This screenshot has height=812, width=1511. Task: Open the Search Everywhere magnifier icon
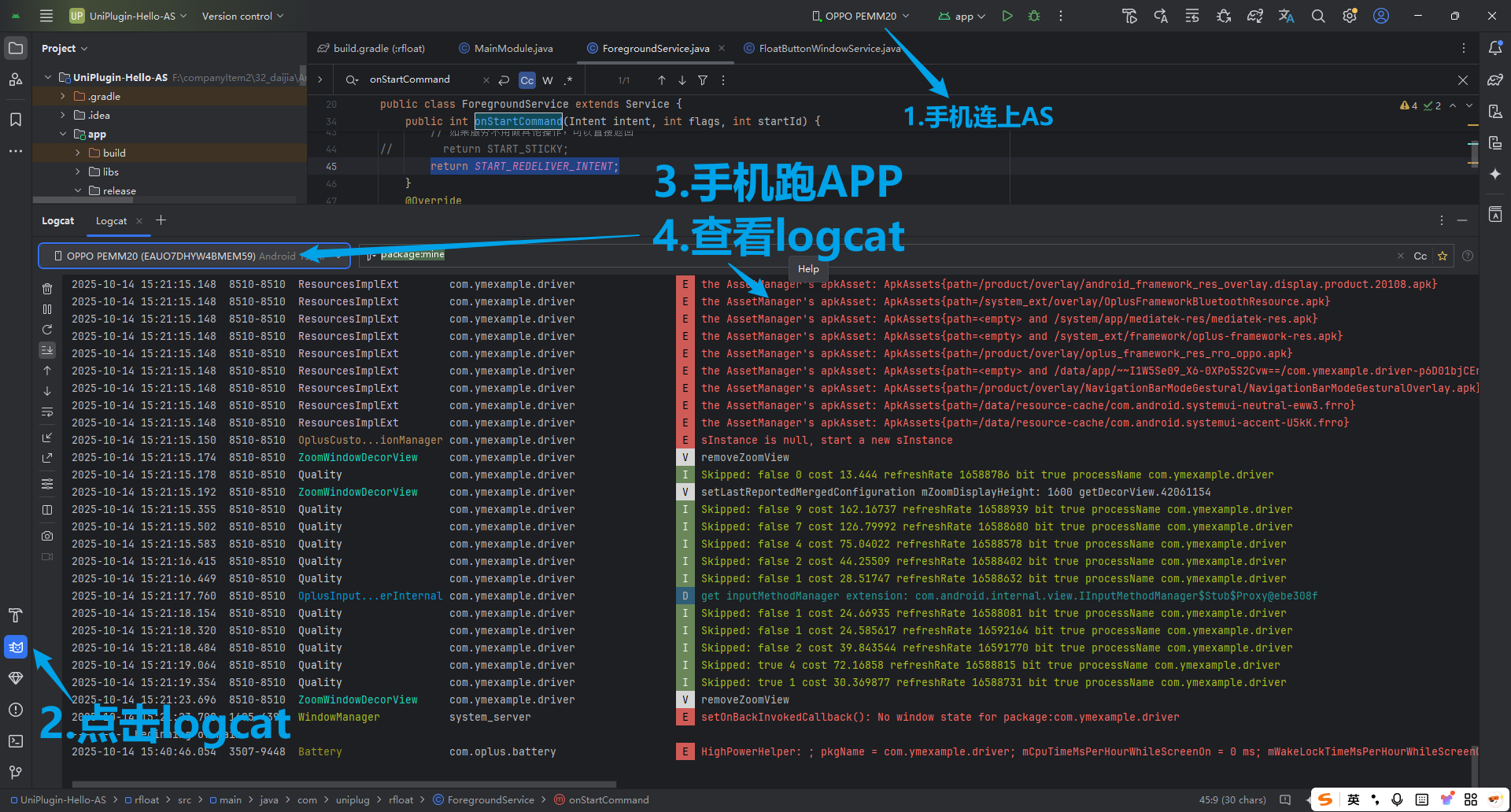click(x=1318, y=16)
